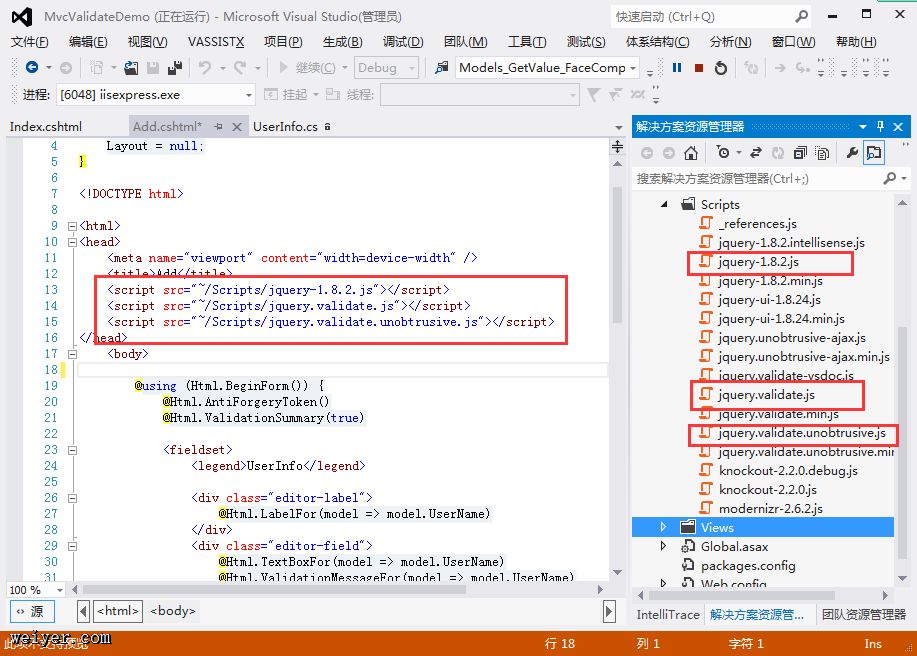The image size is (917, 656).
Task: Switch to the UserInfo.cs tab
Action: [285, 127]
